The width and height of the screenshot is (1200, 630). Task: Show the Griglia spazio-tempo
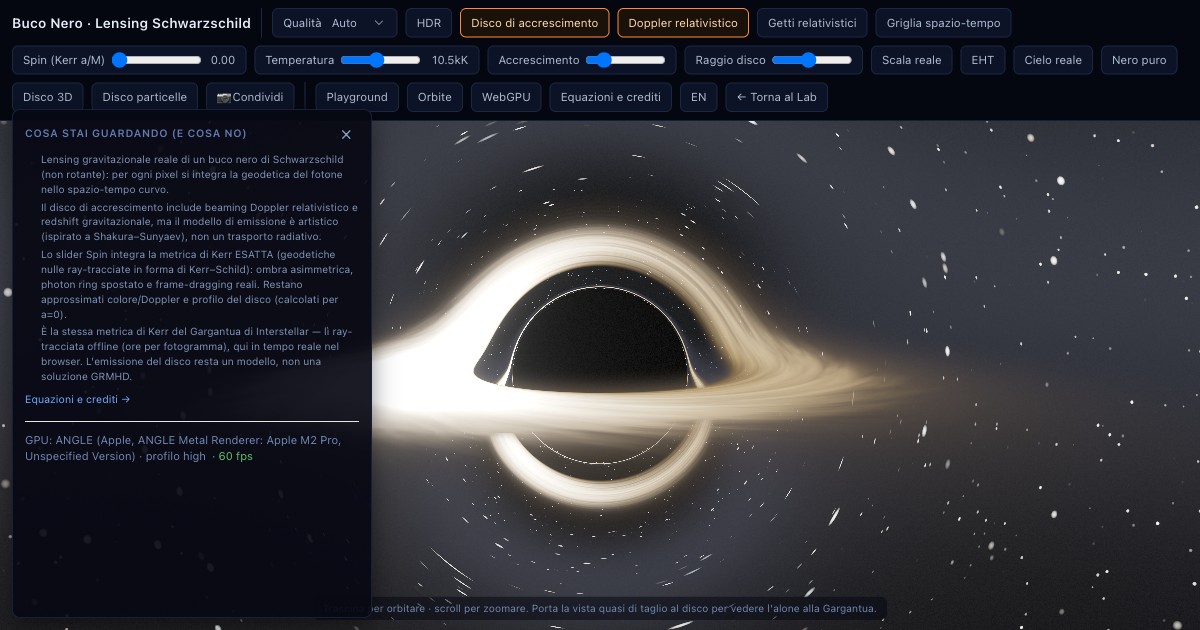943,22
